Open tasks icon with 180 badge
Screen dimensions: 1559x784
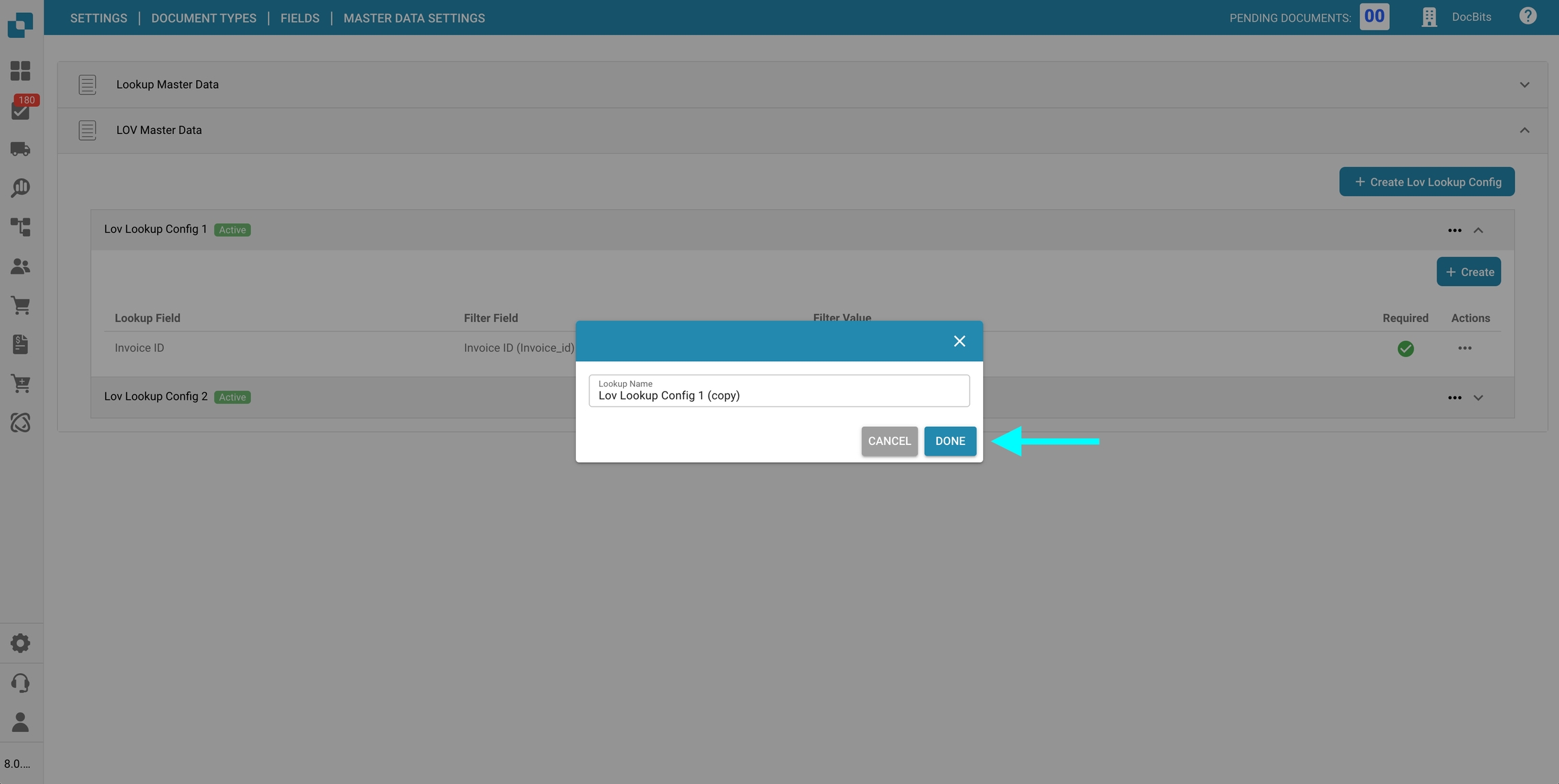coord(20,110)
